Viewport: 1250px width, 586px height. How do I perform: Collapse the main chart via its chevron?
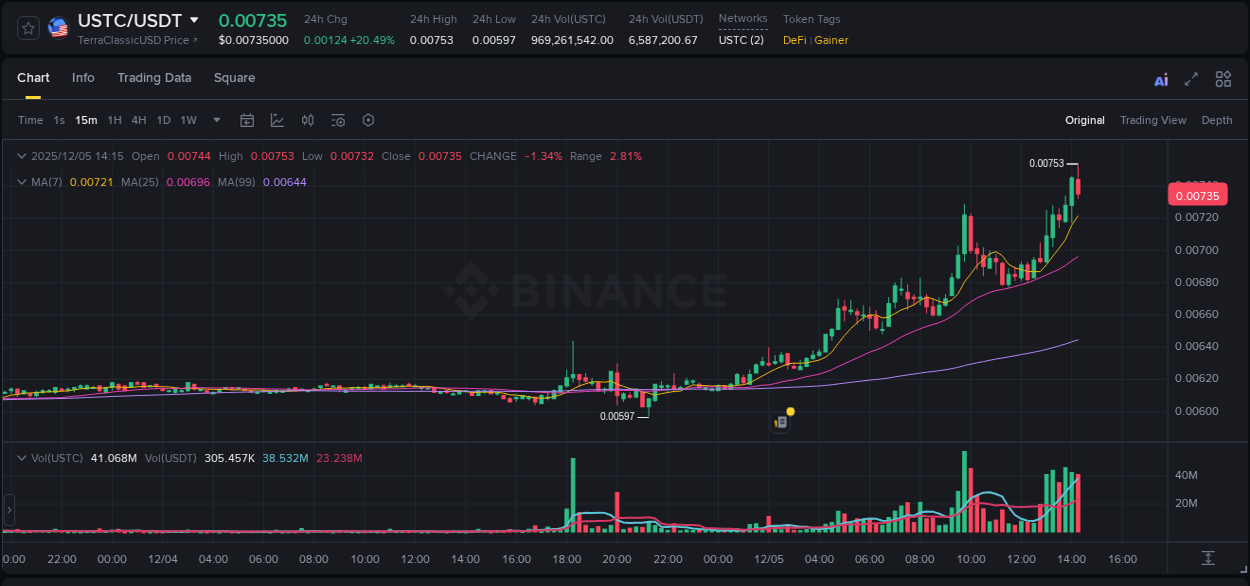click(x=21, y=156)
